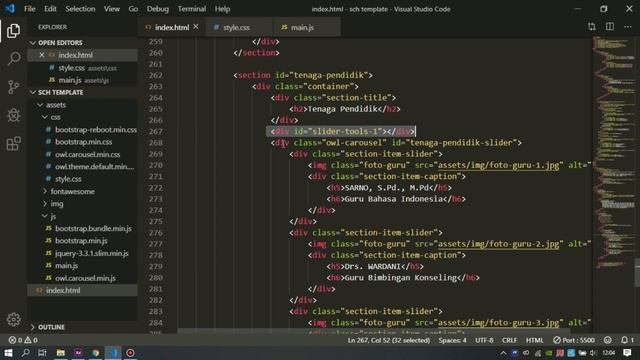Click the VS Code icon on taskbar
Screen dimensions: 640x360
pyautogui.click(x=113, y=353)
